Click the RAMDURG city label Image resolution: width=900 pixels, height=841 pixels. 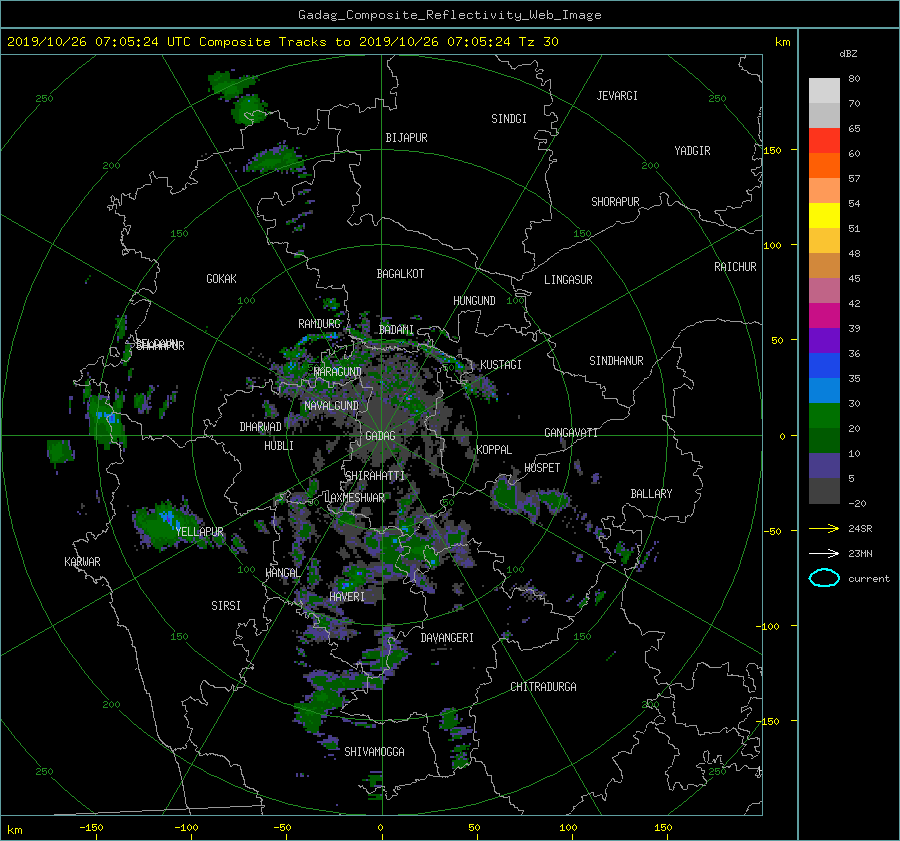319,324
